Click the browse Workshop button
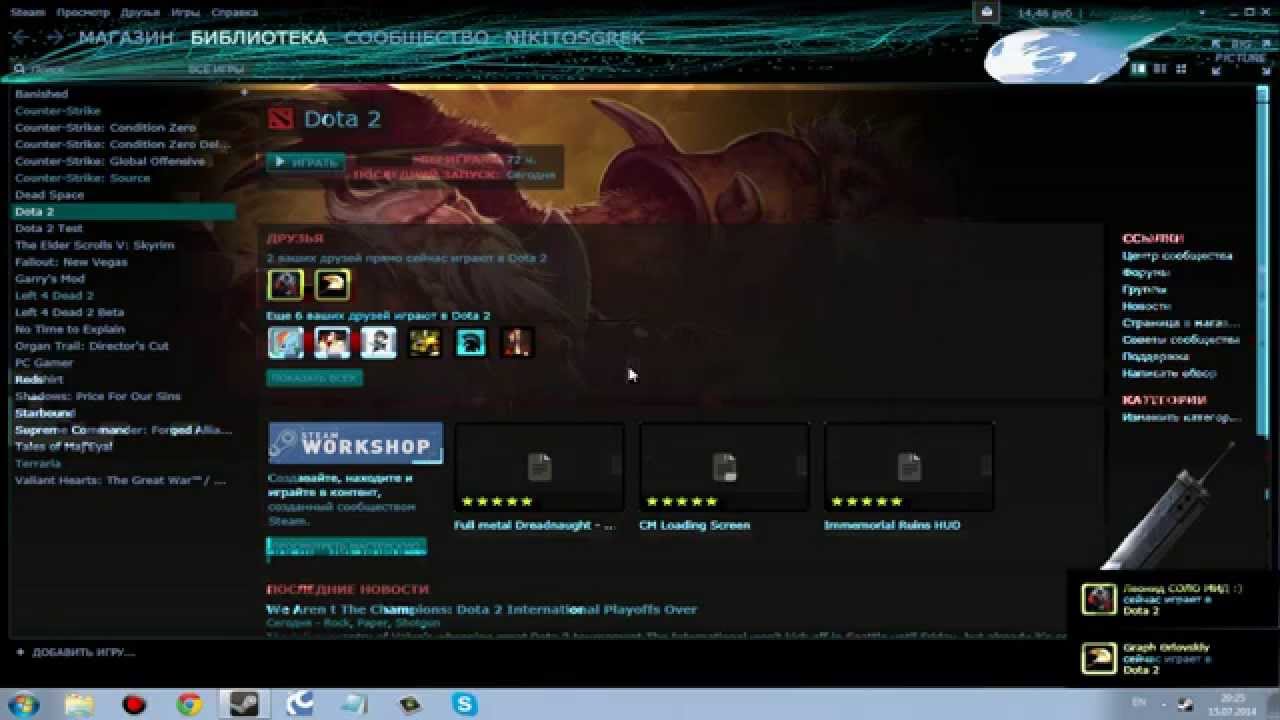 [x=346, y=547]
